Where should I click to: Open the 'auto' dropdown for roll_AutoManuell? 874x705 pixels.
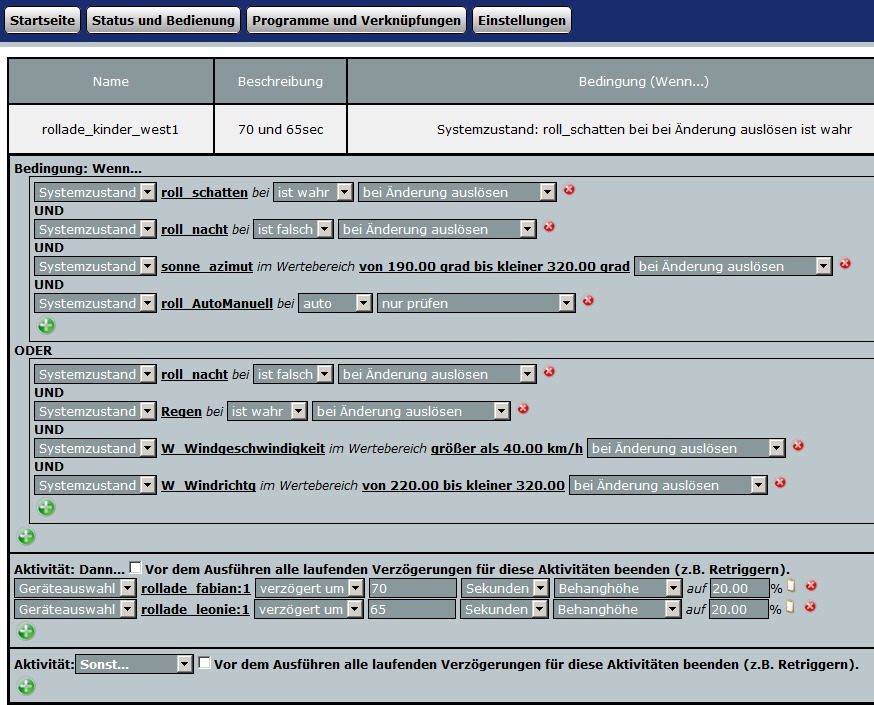pos(336,303)
